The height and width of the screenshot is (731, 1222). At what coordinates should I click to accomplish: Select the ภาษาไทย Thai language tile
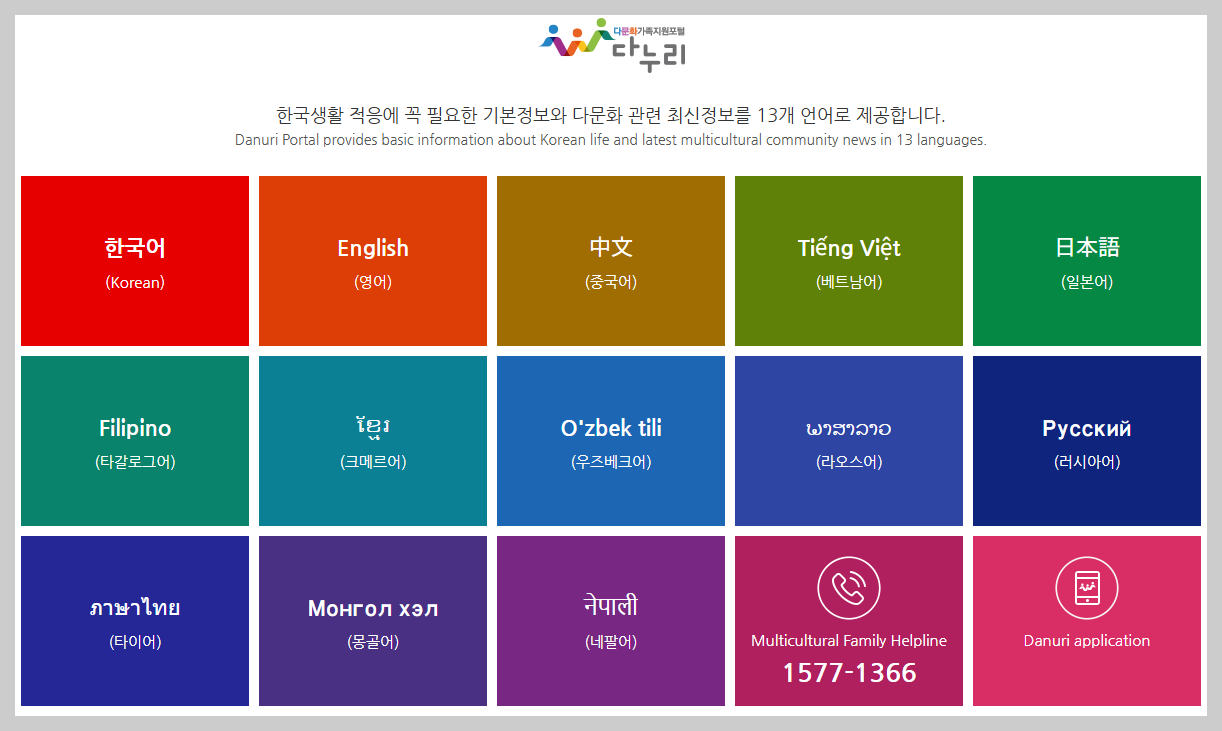tap(135, 620)
